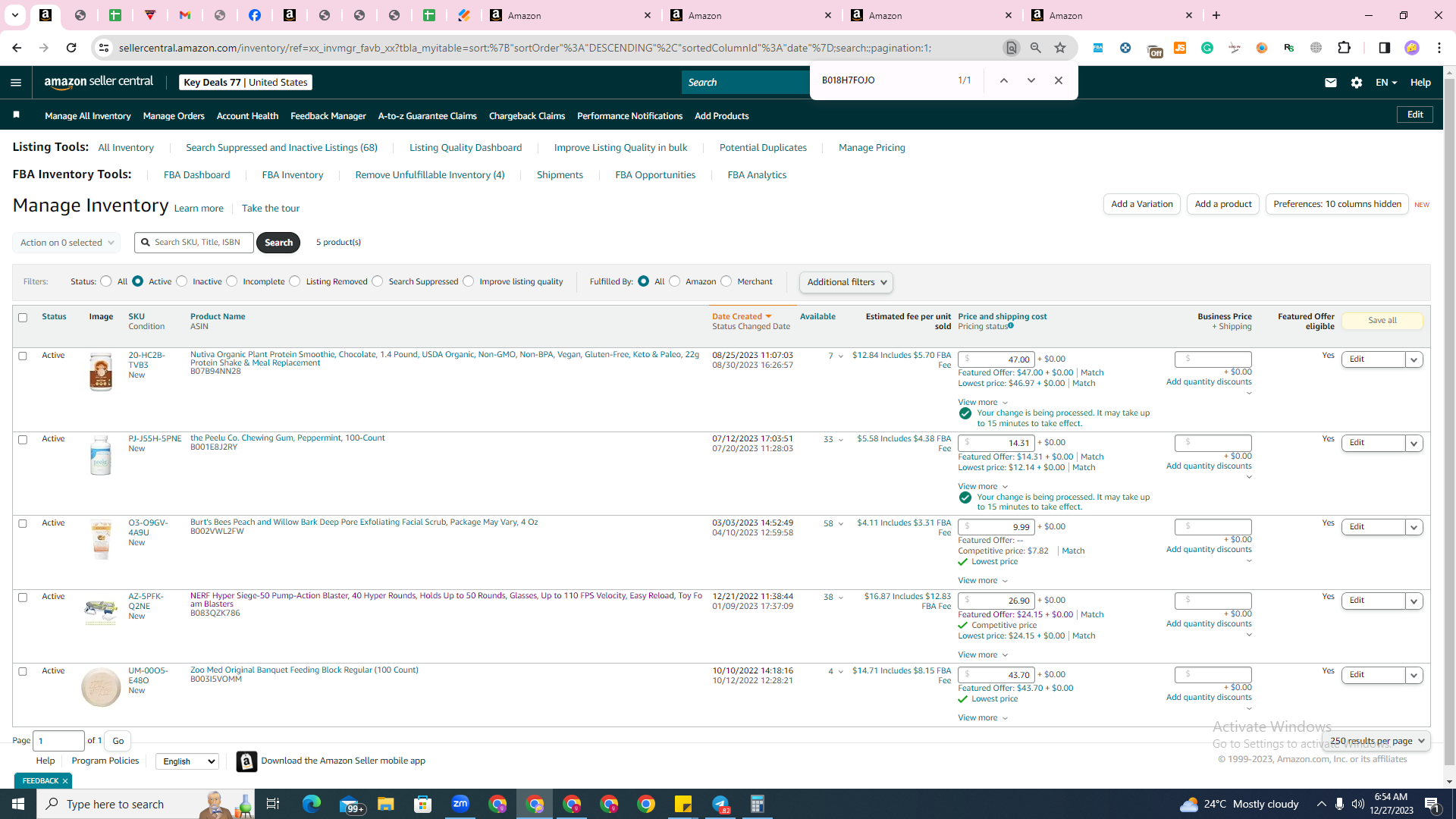Click the Search SKU, Title, ISBN field
This screenshot has width=1456, height=819.
[x=194, y=243]
